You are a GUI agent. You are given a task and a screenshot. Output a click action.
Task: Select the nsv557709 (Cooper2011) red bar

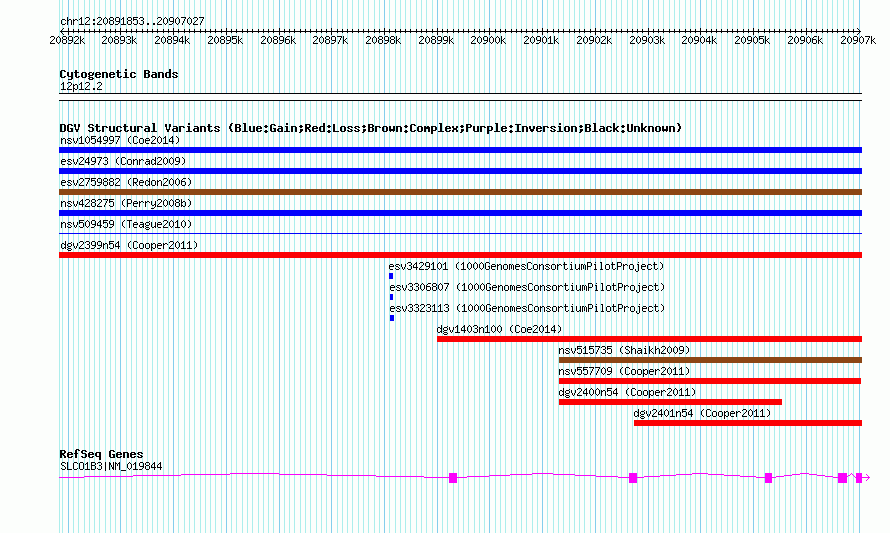point(710,381)
